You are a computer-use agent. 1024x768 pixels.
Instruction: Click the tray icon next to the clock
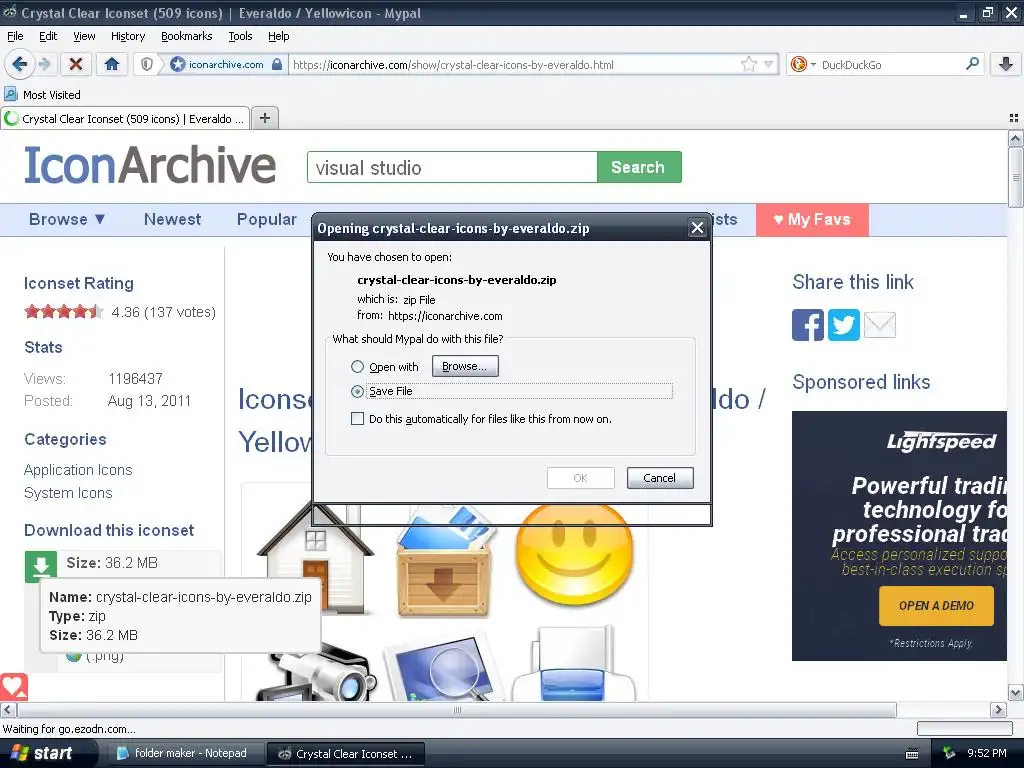(949, 754)
